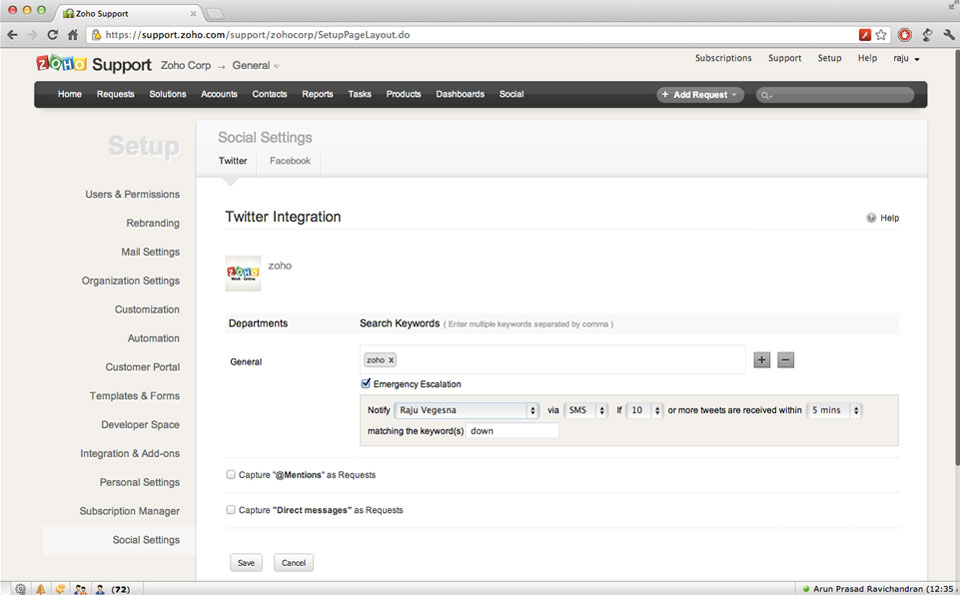
Task: Go to Organization Settings in sidebar
Action: [x=131, y=280]
